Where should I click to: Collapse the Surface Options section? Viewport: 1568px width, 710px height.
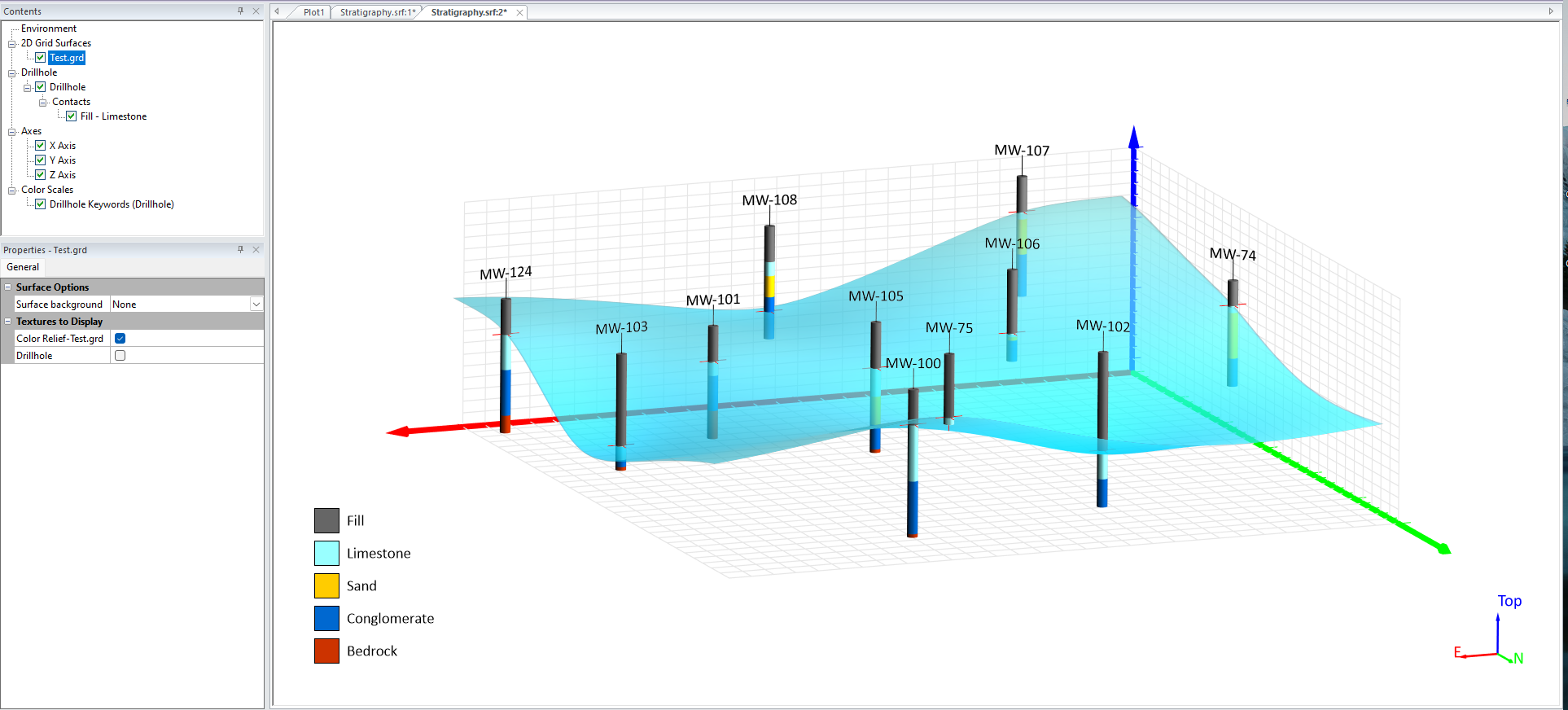pos(8,287)
